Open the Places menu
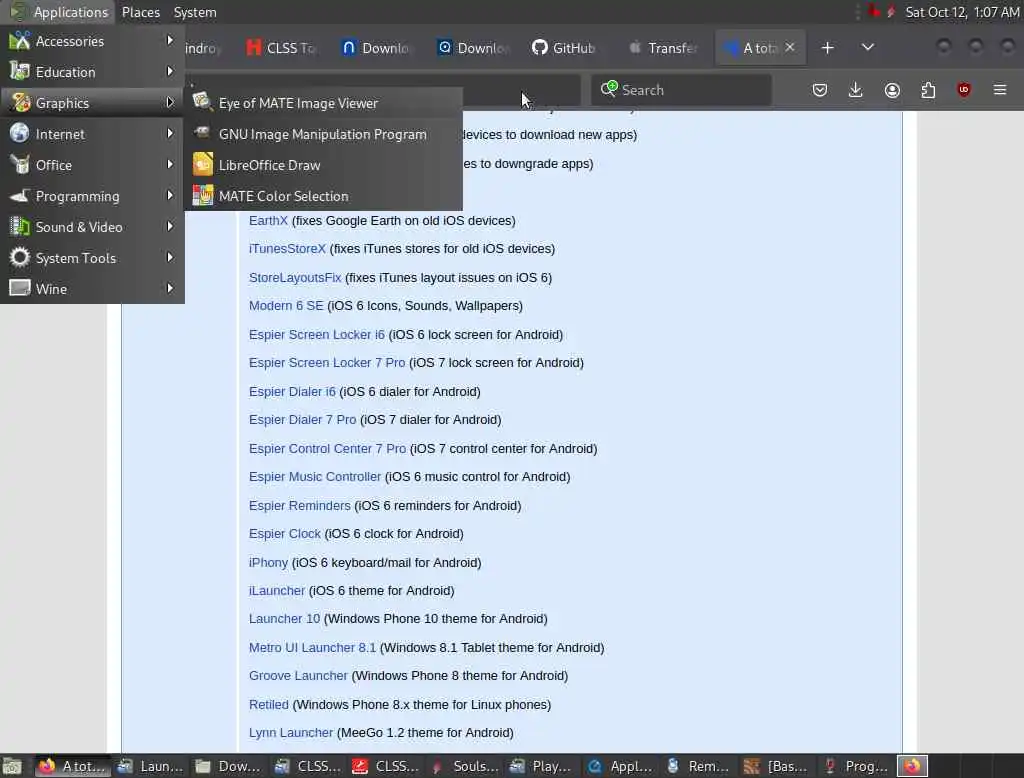The height and width of the screenshot is (778, 1024). 140,12
